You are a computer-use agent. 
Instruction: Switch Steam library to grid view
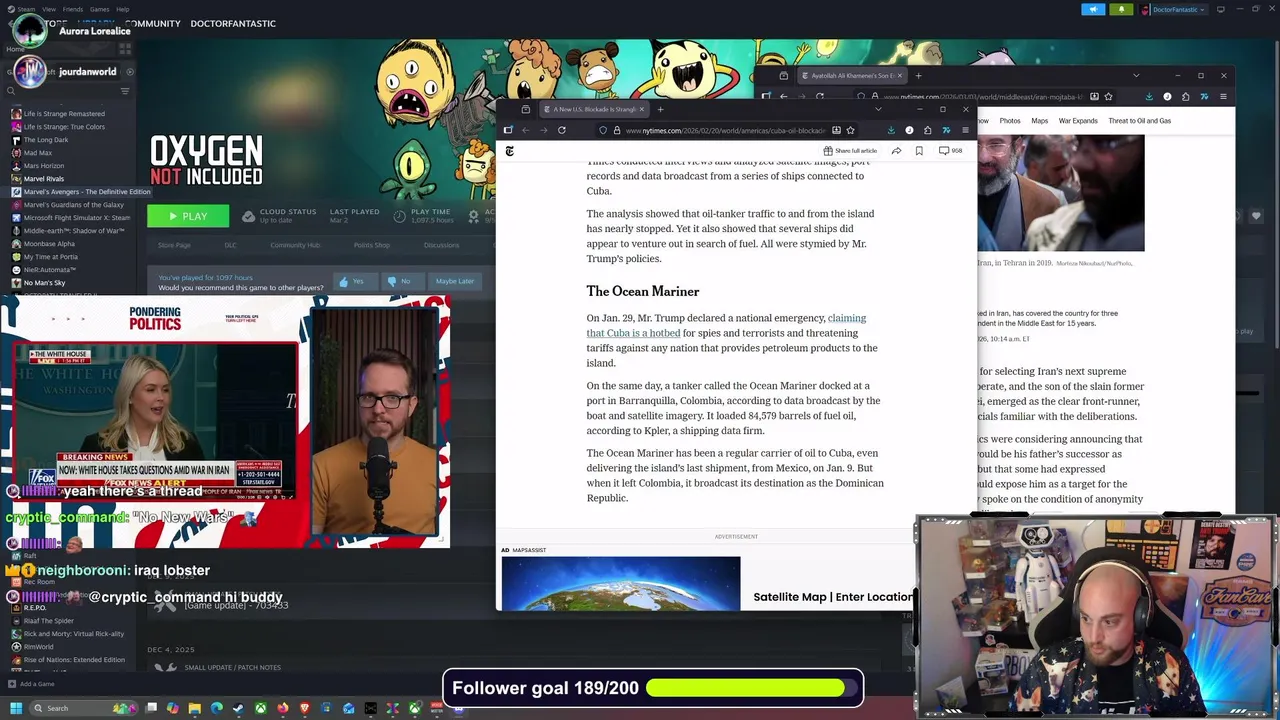click(125, 49)
